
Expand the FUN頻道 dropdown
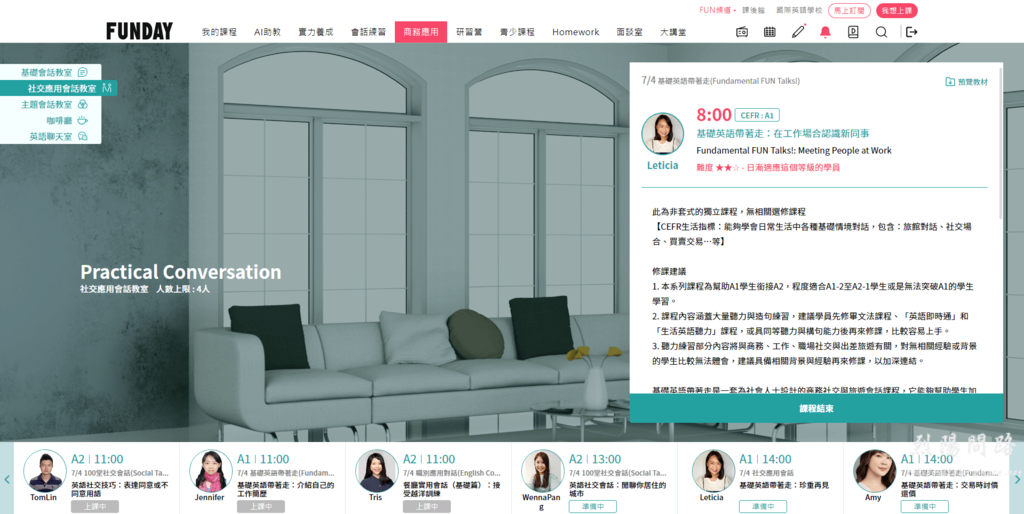point(718,10)
